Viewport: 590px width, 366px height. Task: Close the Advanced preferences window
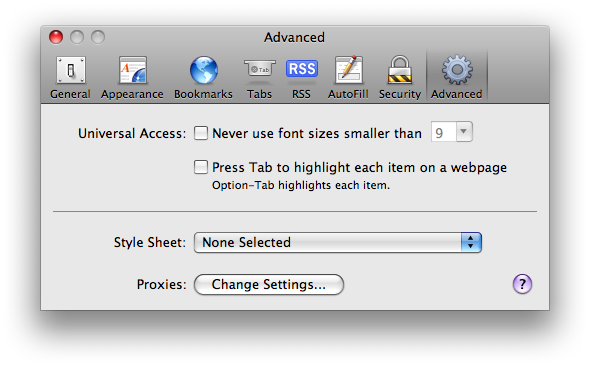[56, 37]
